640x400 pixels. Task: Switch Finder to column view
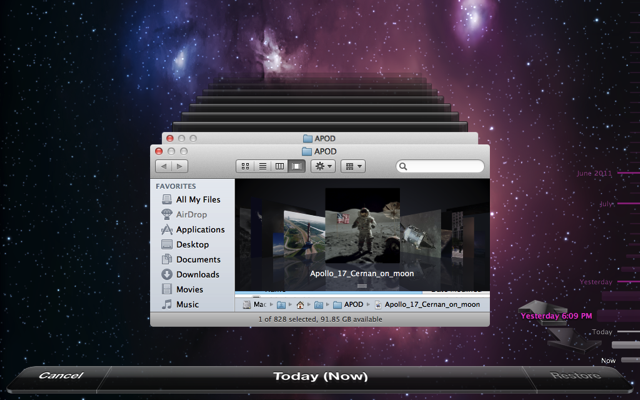tap(280, 166)
